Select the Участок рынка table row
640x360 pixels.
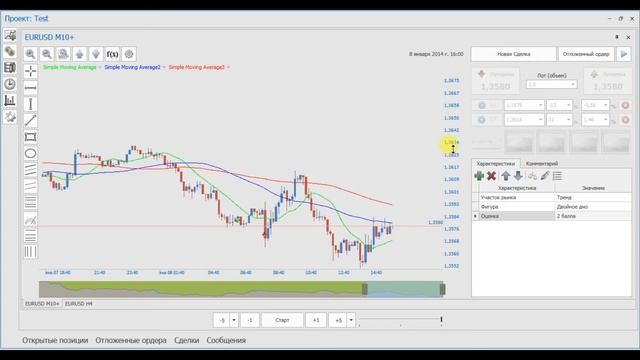pos(552,198)
